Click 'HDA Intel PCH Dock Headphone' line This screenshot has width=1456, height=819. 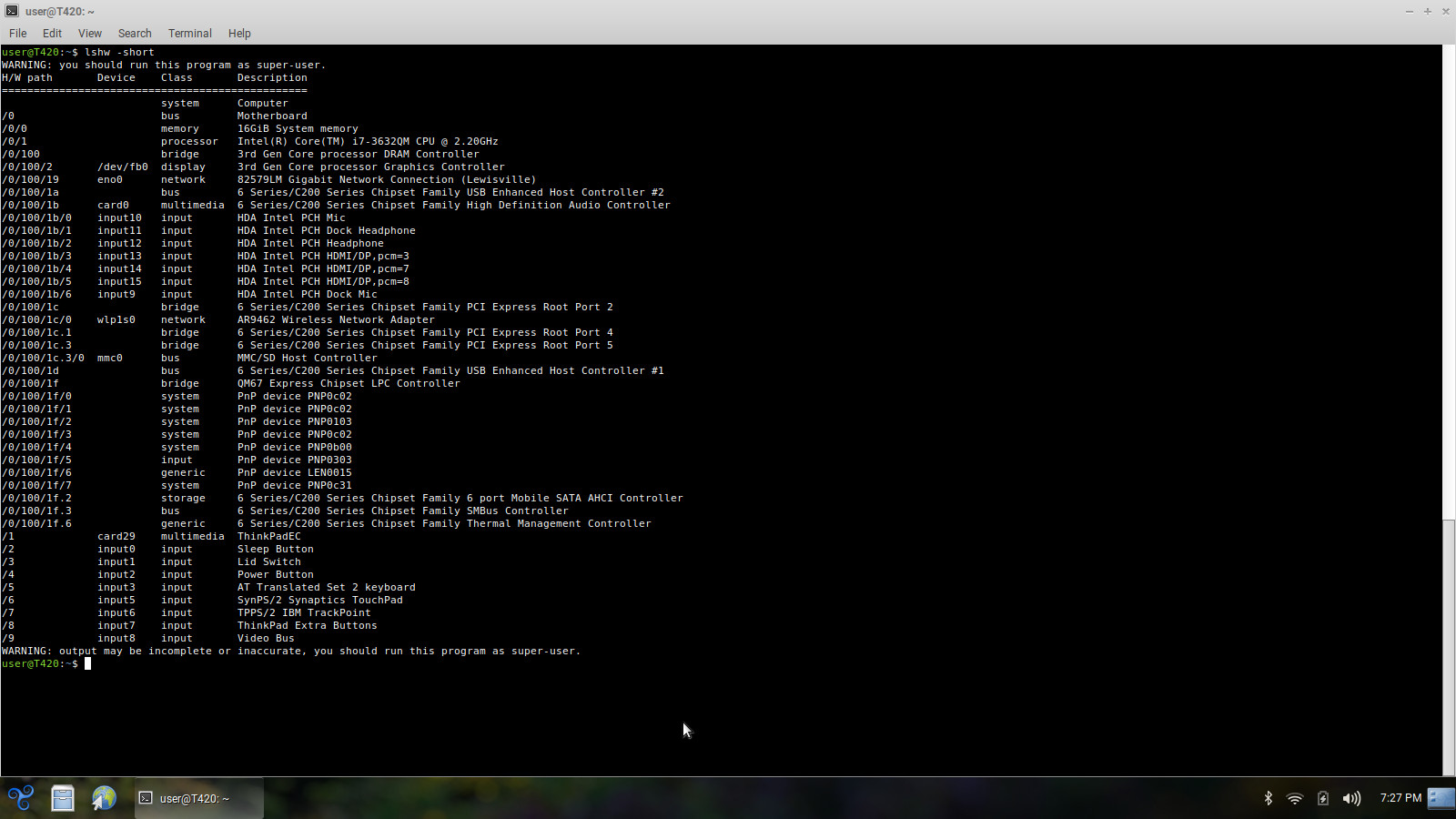(326, 231)
